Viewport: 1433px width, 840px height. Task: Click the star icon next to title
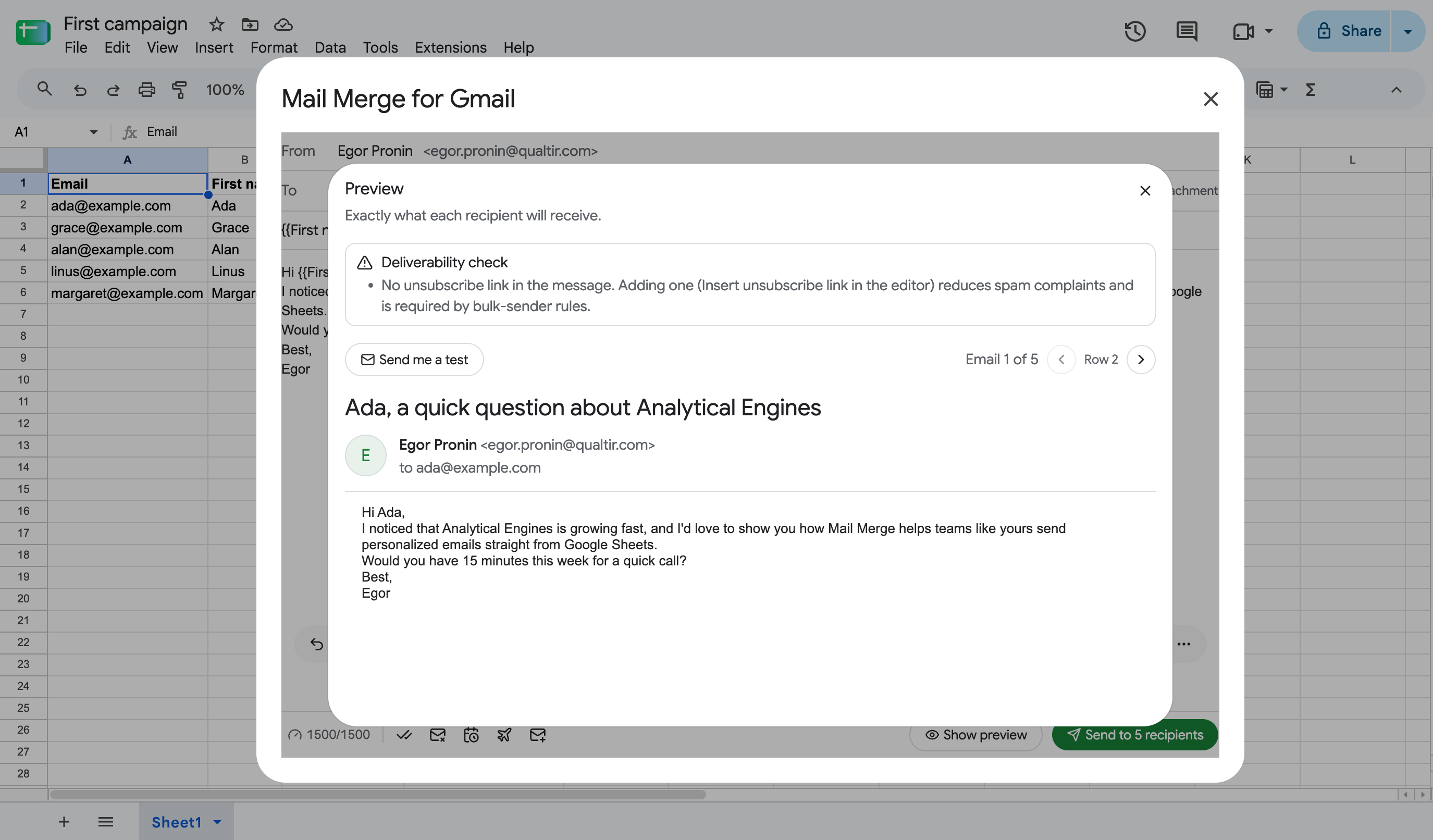click(217, 24)
